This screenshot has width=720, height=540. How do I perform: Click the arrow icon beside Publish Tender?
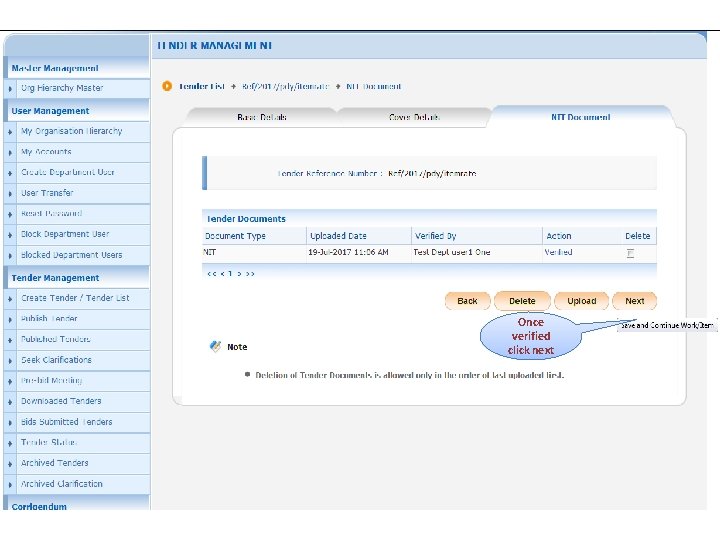coord(10,320)
